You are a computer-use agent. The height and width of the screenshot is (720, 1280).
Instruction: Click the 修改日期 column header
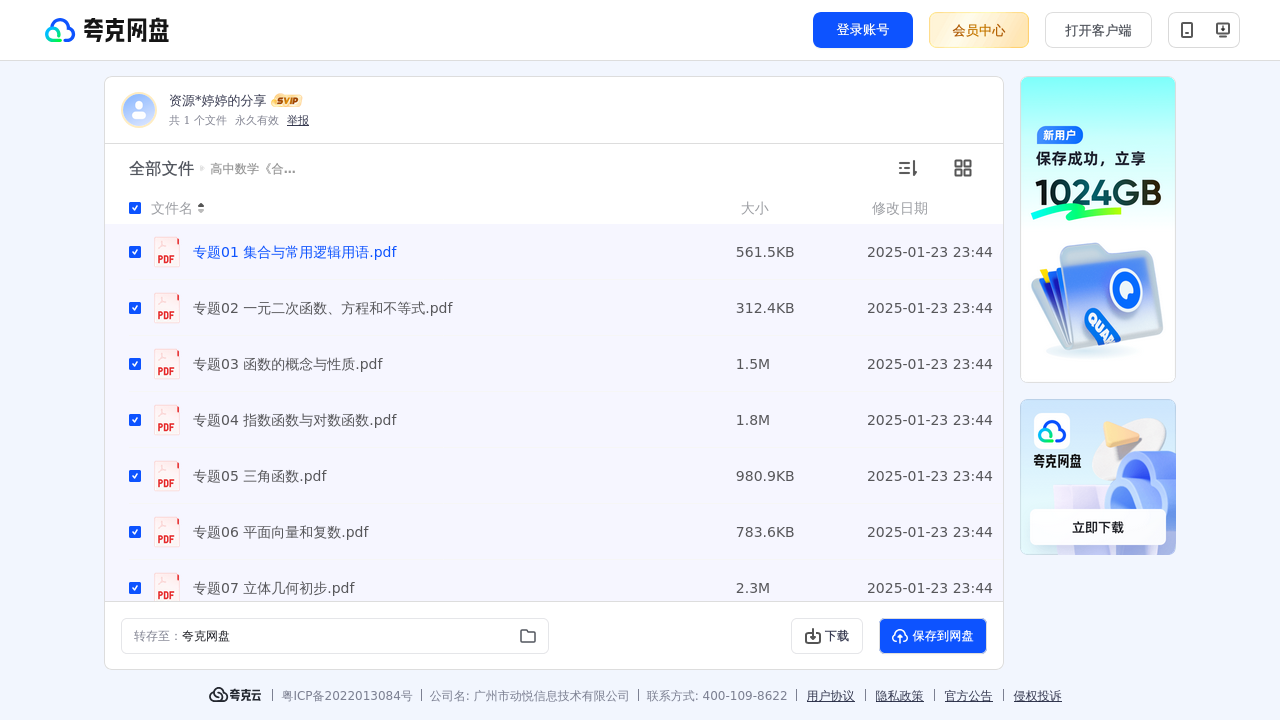(x=900, y=208)
